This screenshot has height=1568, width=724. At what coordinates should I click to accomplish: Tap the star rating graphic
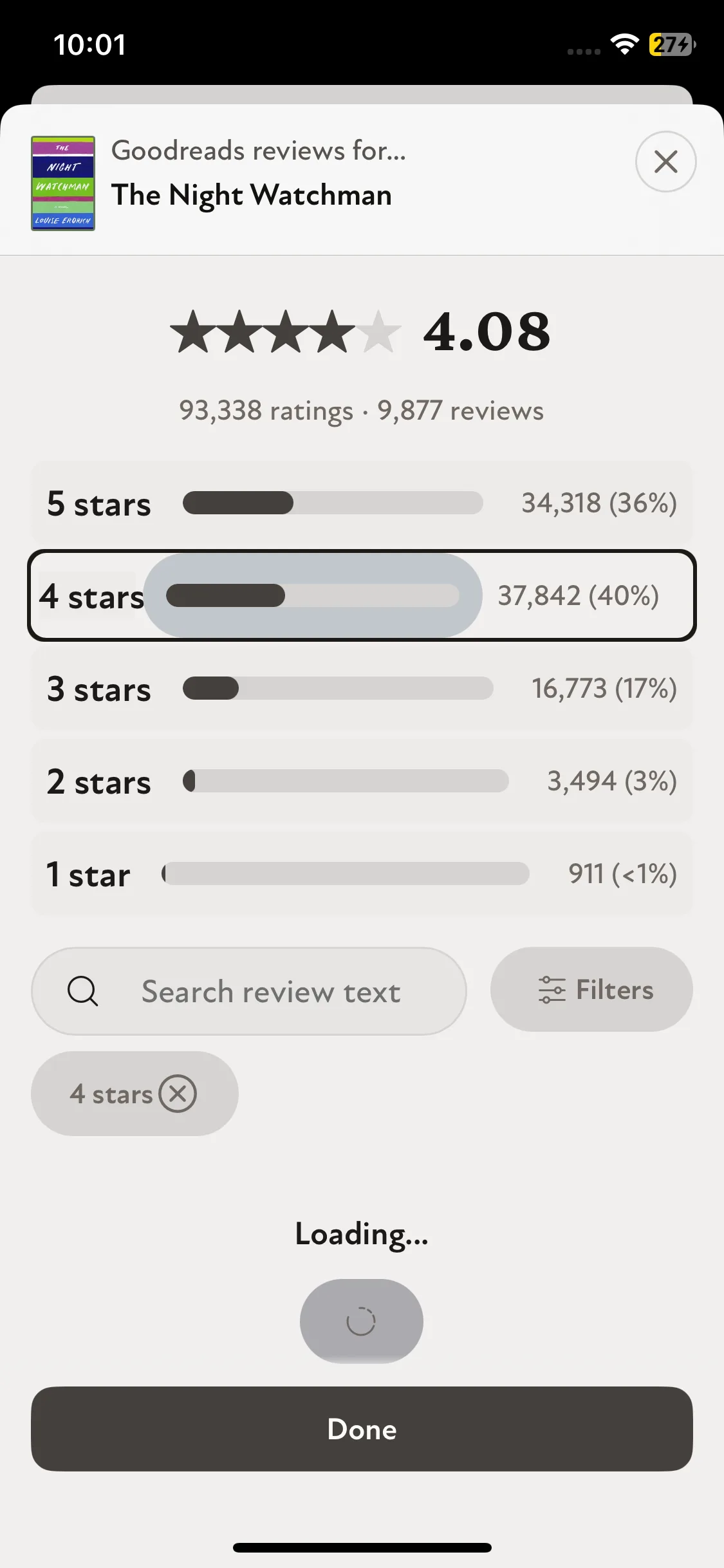click(286, 332)
